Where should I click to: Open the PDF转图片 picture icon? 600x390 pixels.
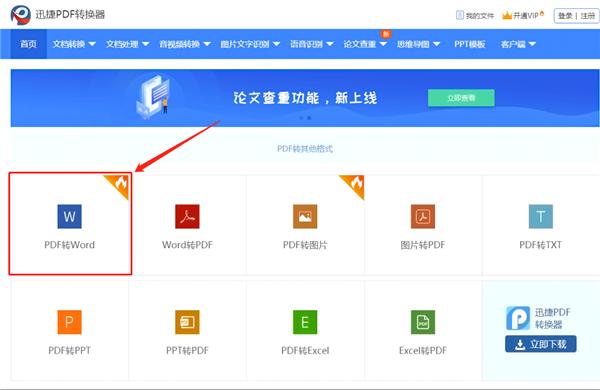(x=305, y=216)
